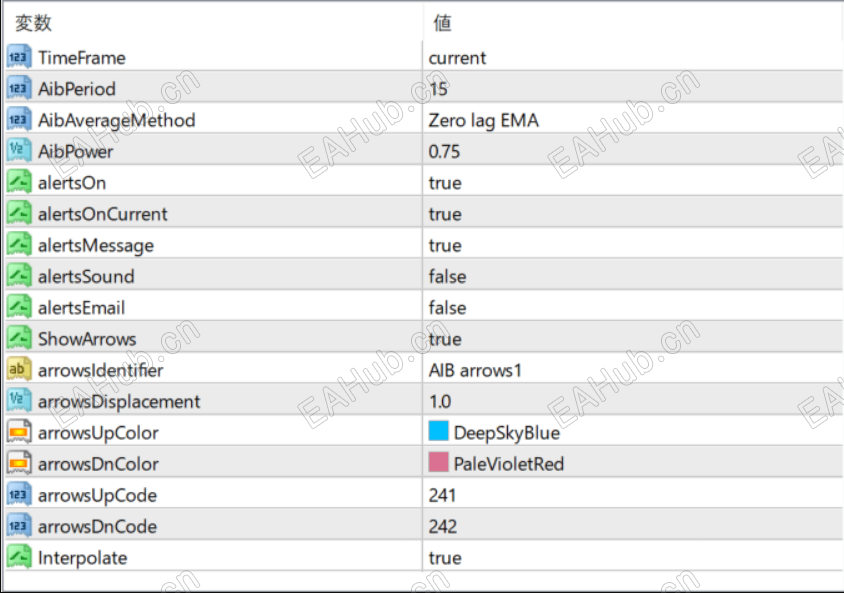Click the 値 column header
844x593 pixels.
[442, 23]
